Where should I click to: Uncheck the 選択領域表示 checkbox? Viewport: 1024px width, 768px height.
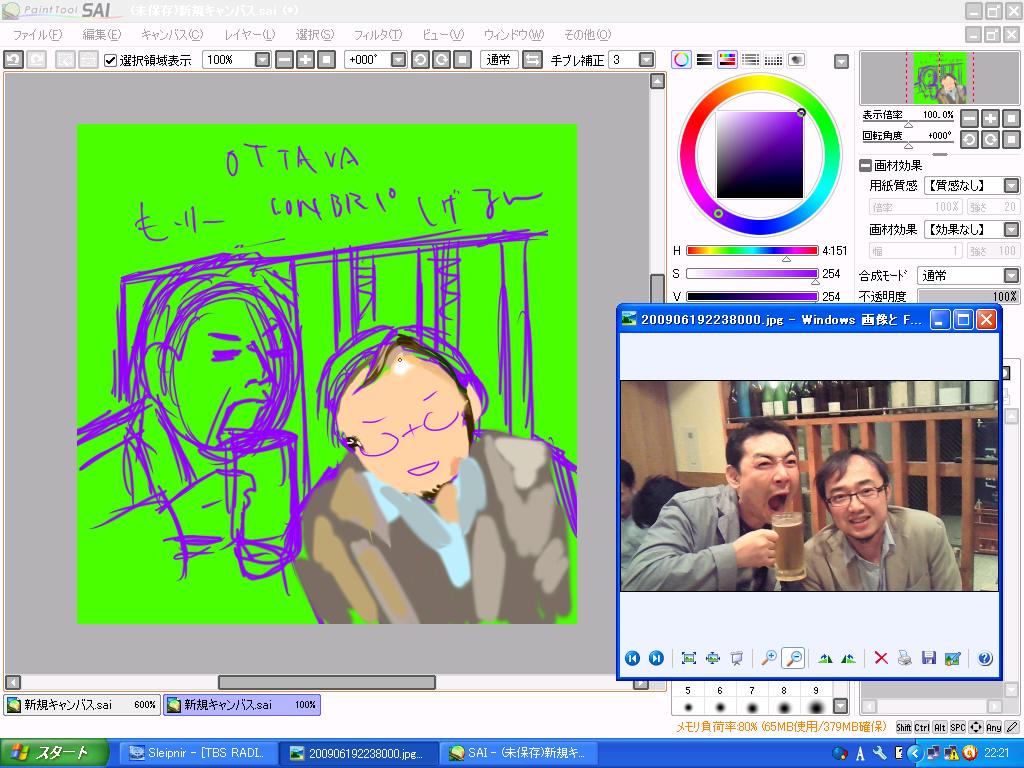[x=111, y=60]
